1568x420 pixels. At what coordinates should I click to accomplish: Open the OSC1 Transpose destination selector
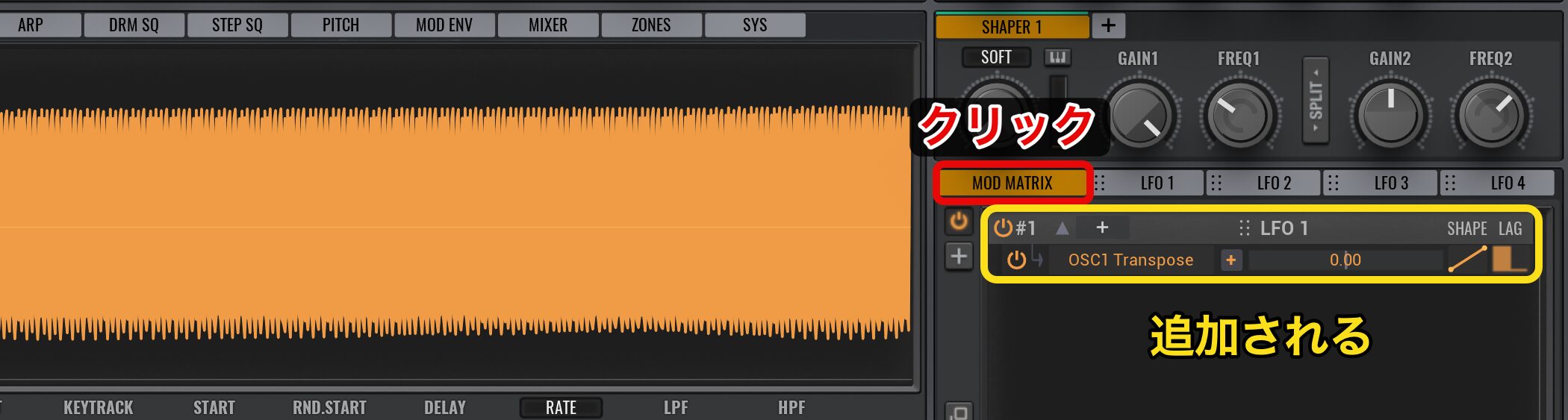pos(1130,260)
